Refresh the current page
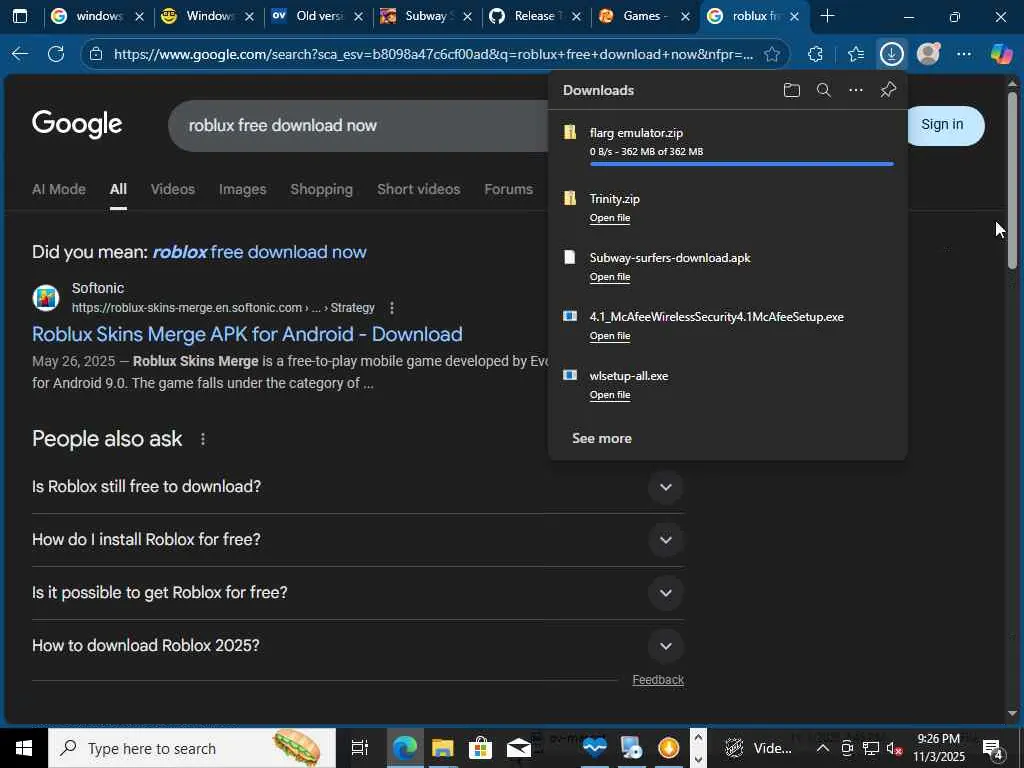The image size is (1024, 768). 56,54
